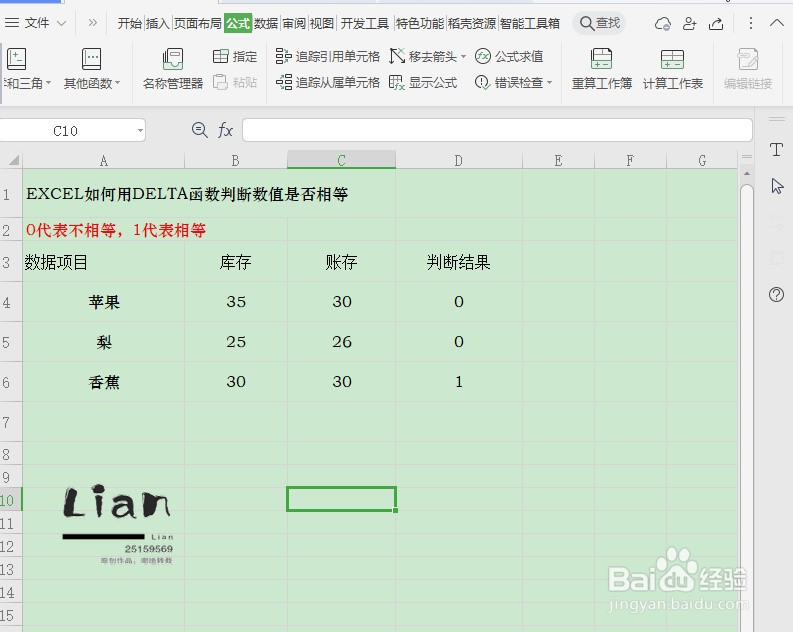Open the 视图 tab
Image resolution: width=793 pixels, height=632 pixels.
pos(322,23)
